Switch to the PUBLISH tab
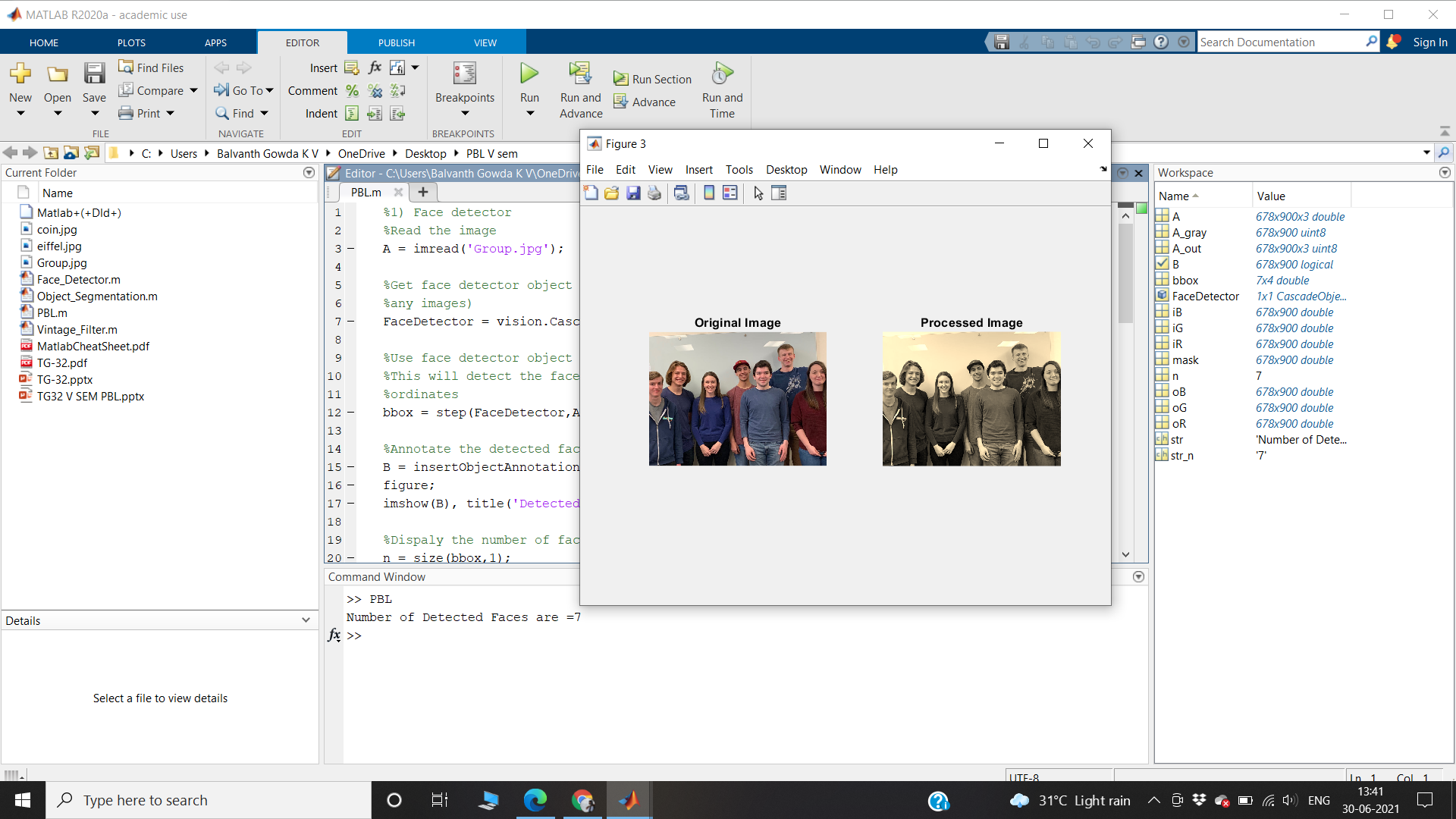The image size is (1456, 819). 396,42
